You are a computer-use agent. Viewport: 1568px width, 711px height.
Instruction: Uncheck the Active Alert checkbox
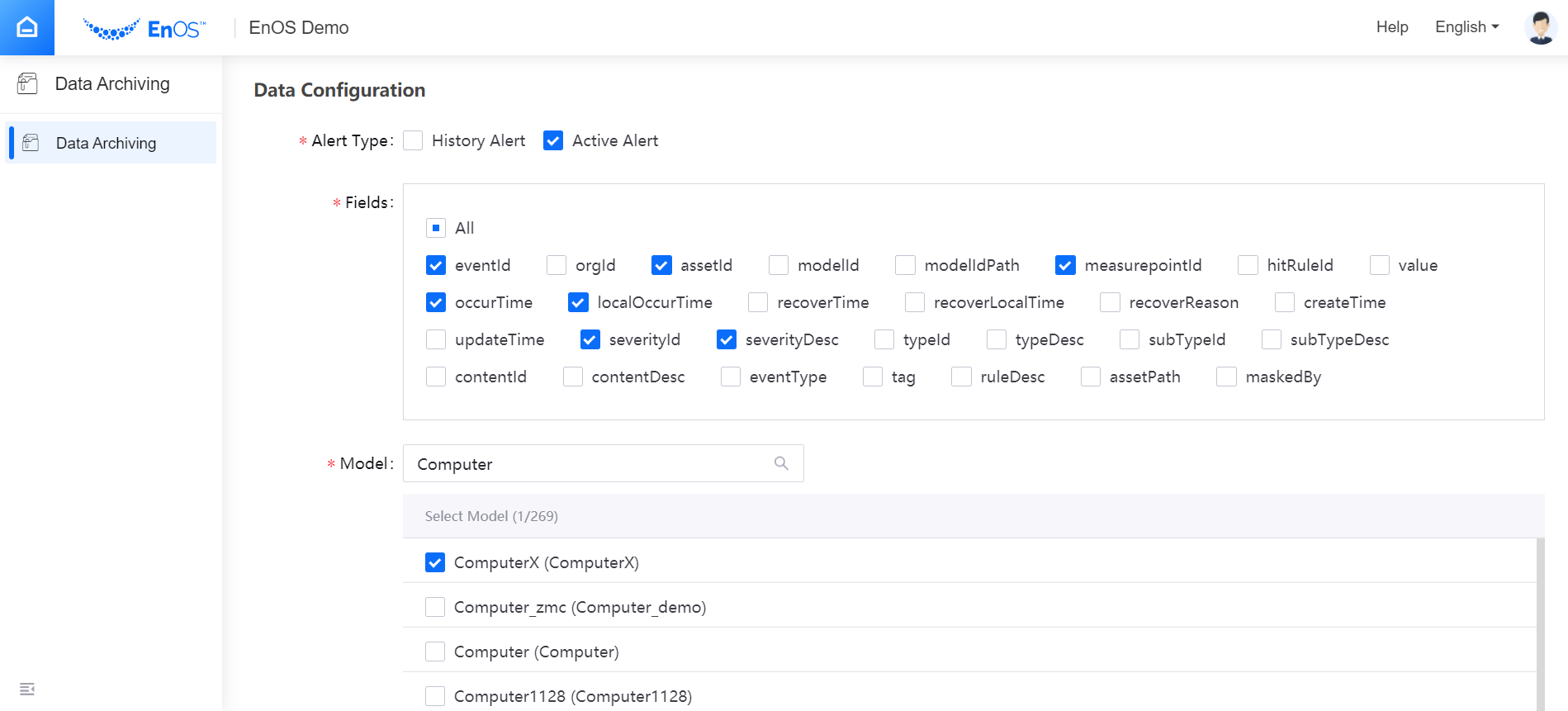pyautogui.click(x=553, y=140)
